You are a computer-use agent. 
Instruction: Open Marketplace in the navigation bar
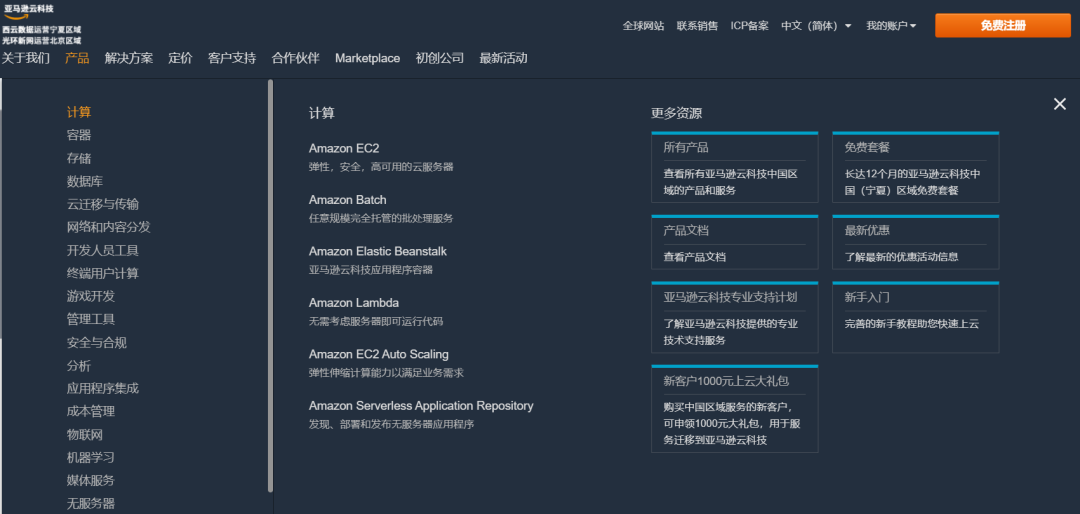tap(368, 58)
